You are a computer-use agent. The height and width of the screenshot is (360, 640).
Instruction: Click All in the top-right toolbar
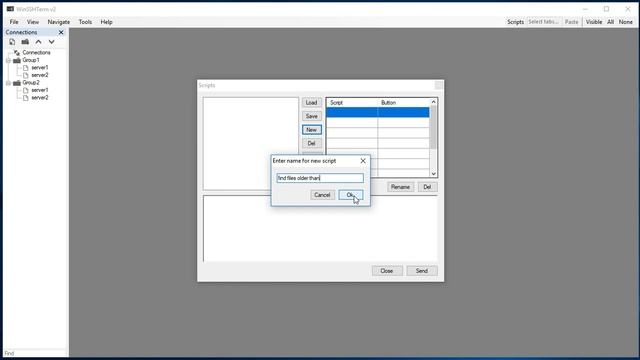[610, 22]
